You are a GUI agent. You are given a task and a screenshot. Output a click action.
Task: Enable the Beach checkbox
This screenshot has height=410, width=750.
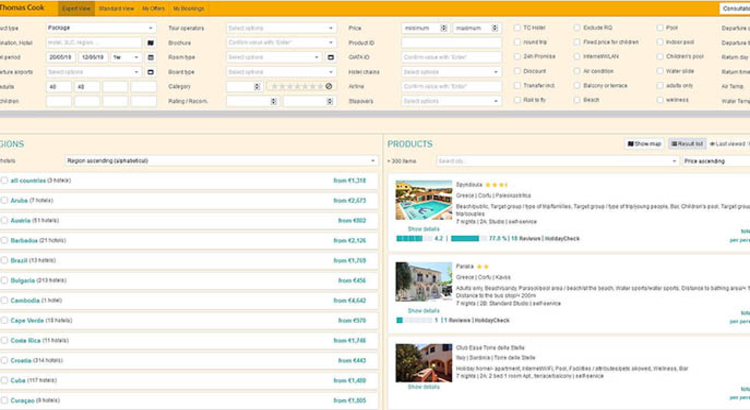click(577, 100)
